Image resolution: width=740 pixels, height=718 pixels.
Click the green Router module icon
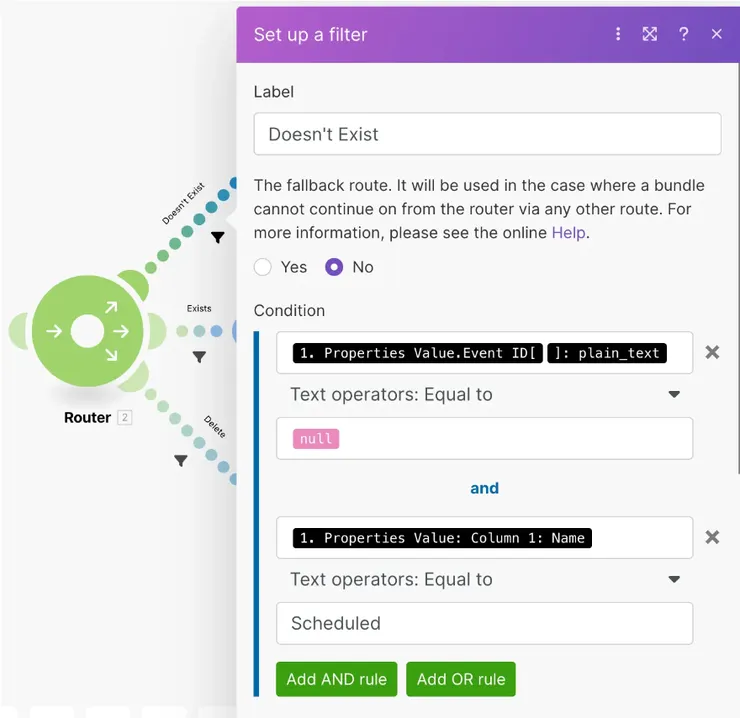click(x=87, y=332)
